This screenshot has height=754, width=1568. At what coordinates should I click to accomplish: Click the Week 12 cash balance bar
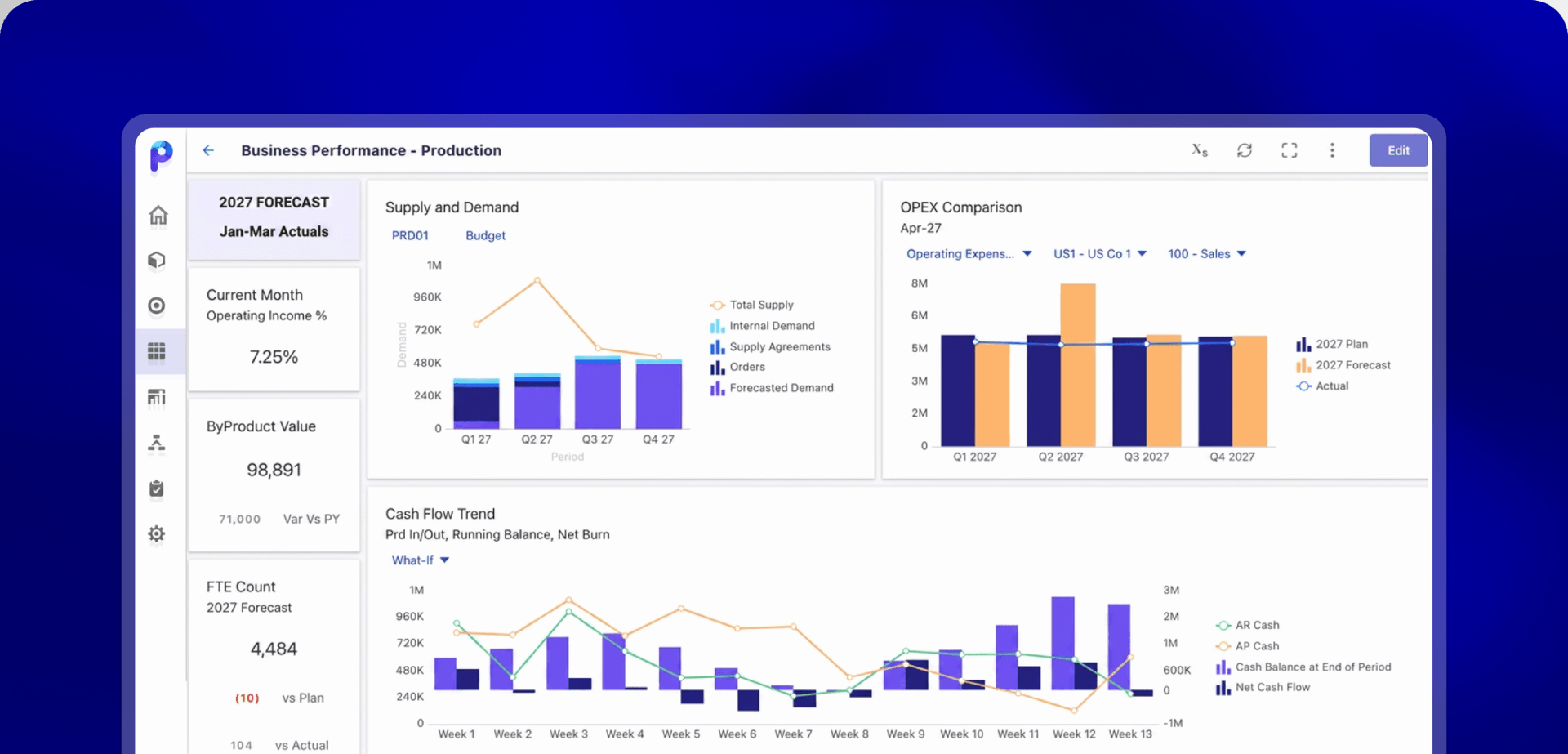pyautogui.click(x=1062, y=643)
